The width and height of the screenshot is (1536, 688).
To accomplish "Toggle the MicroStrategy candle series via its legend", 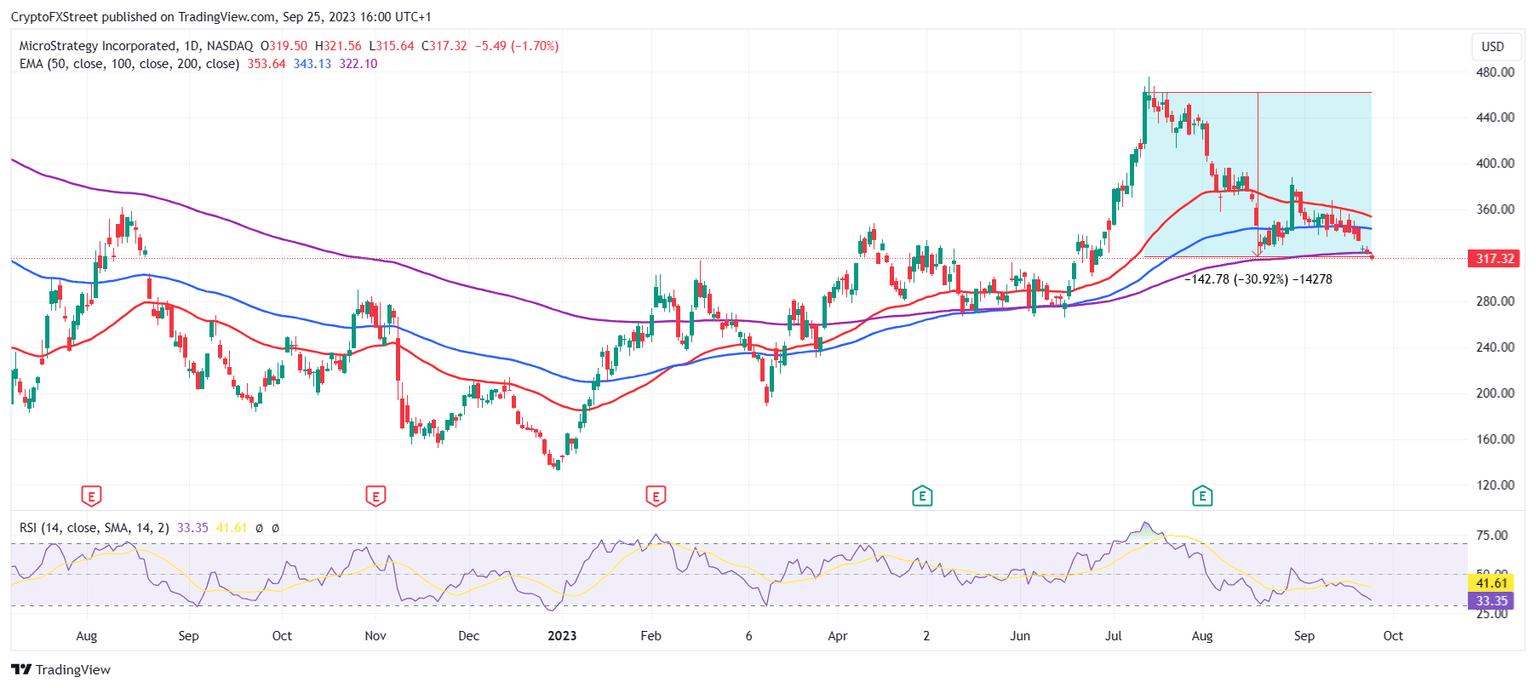I will (x=100, y=45).
